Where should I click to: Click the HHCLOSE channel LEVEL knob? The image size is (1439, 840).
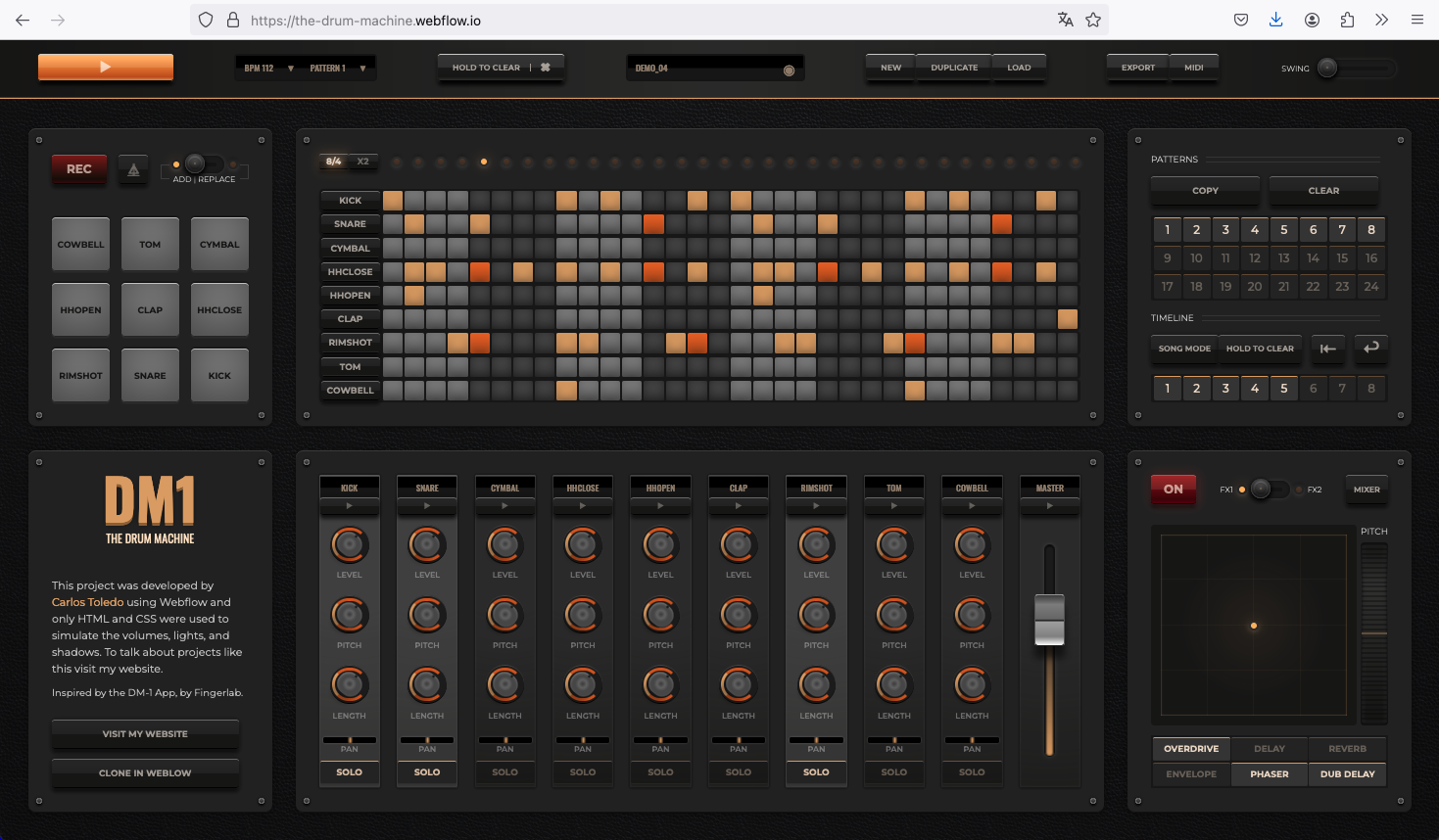583,545
